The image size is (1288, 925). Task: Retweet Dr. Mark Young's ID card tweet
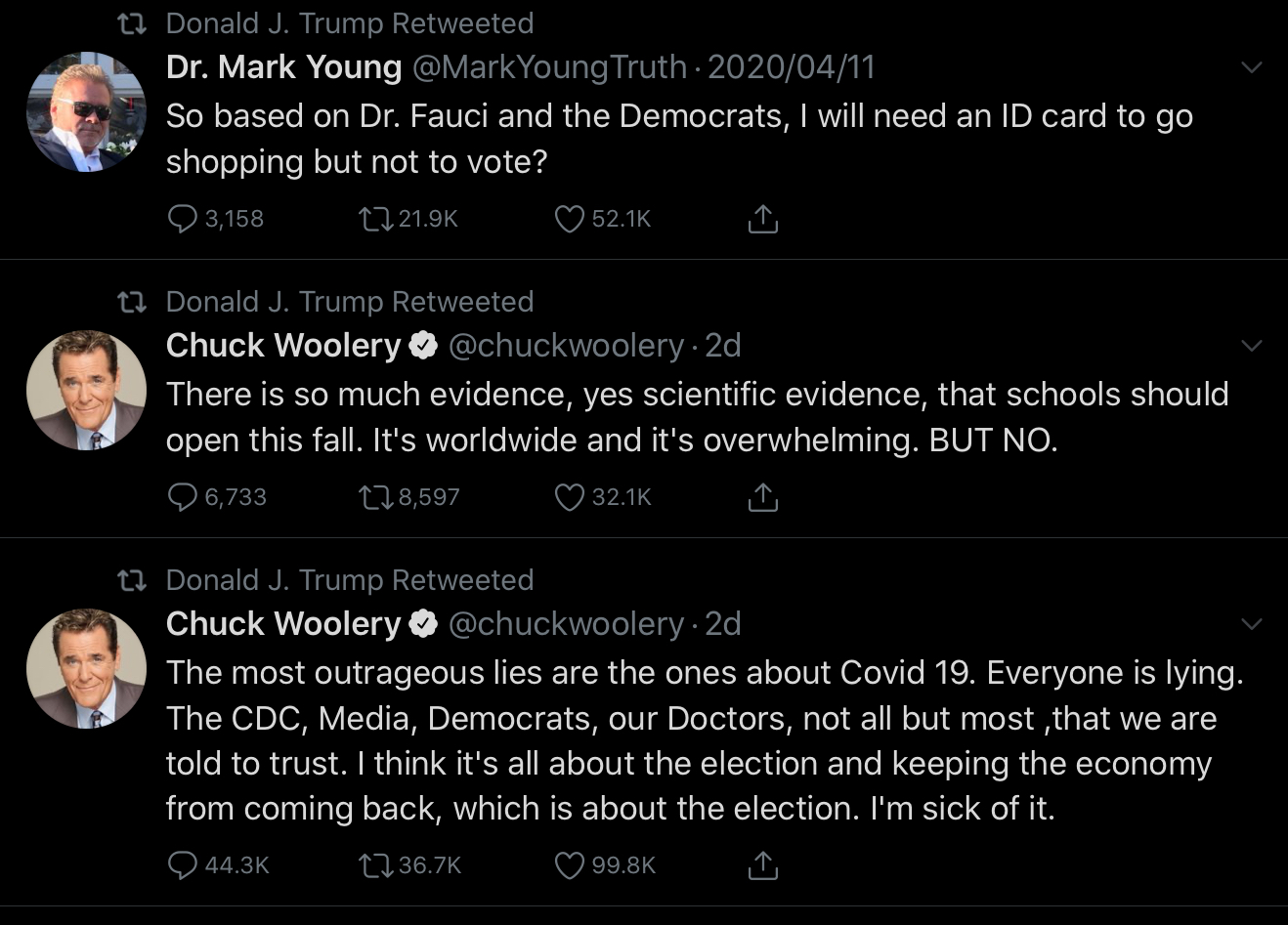[374, 218]
